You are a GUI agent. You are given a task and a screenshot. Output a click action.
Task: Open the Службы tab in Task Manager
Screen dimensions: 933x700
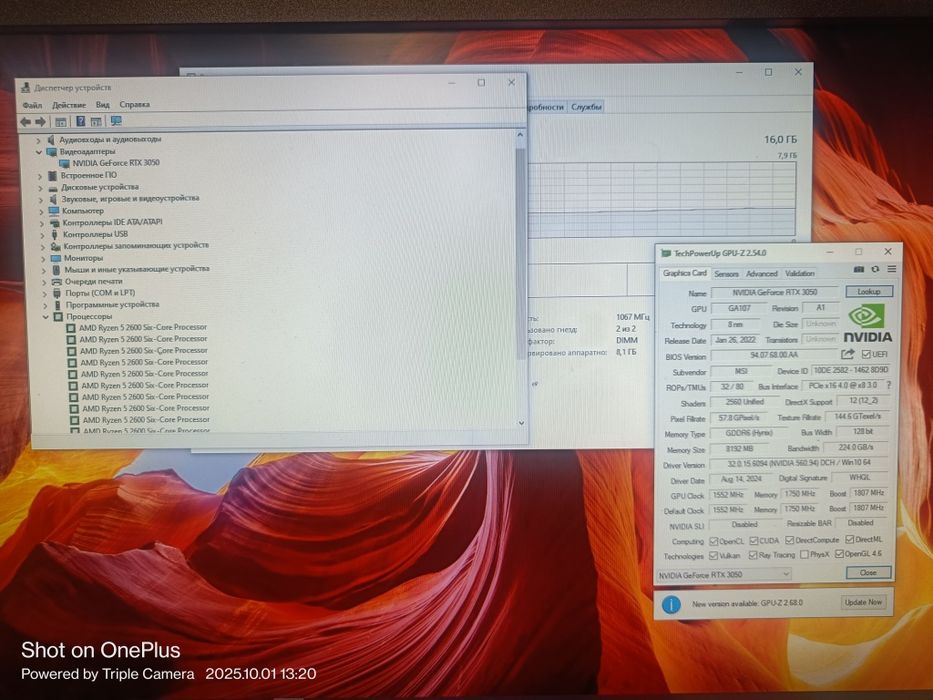[586, 107]
